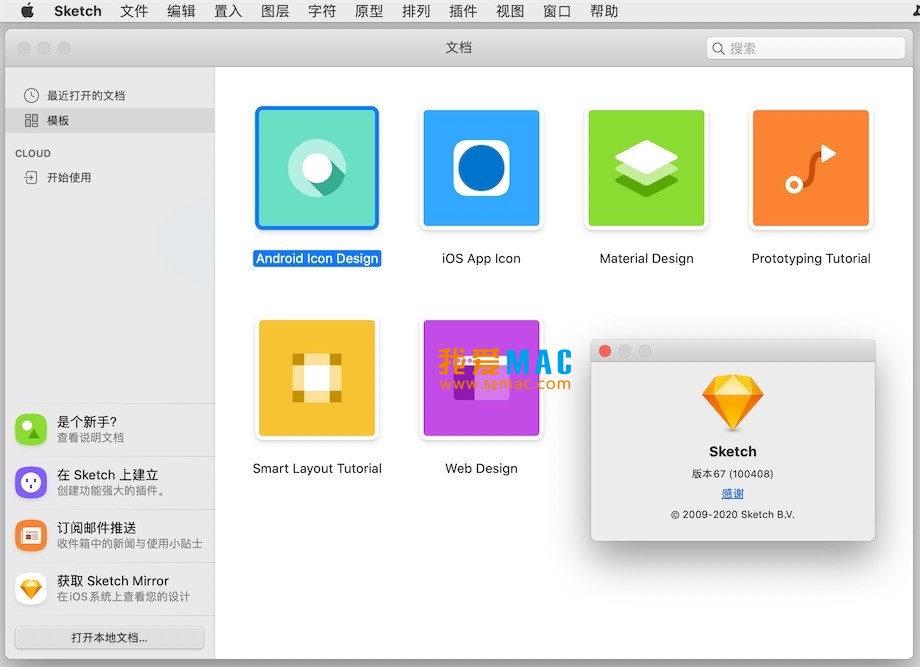
Task: Click the Sketch Mirror icon in sidebar
Action: pos(31,588)
